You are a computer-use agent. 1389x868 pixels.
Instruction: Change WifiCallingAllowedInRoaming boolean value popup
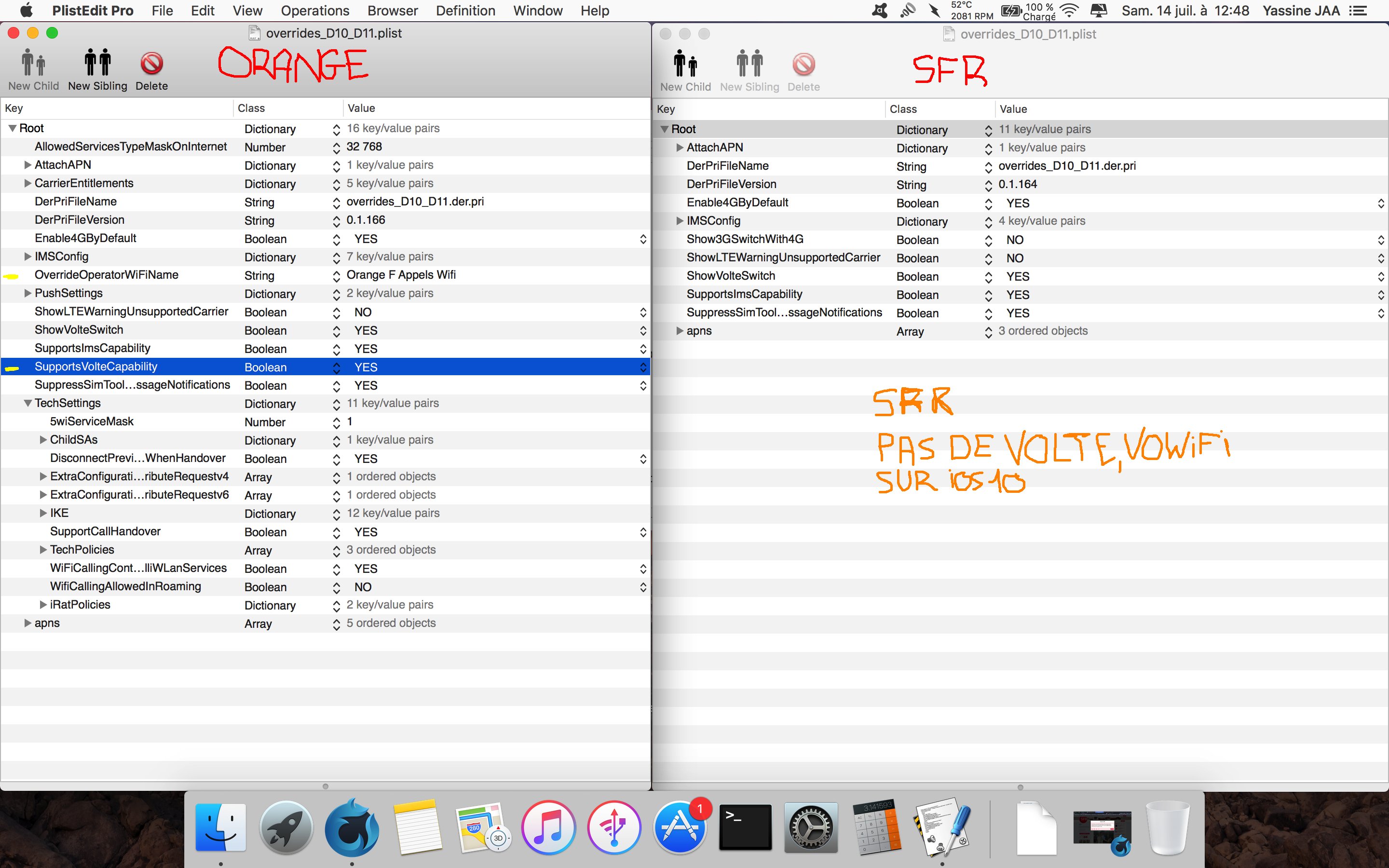pyautogui.click(x=643, y=587)
